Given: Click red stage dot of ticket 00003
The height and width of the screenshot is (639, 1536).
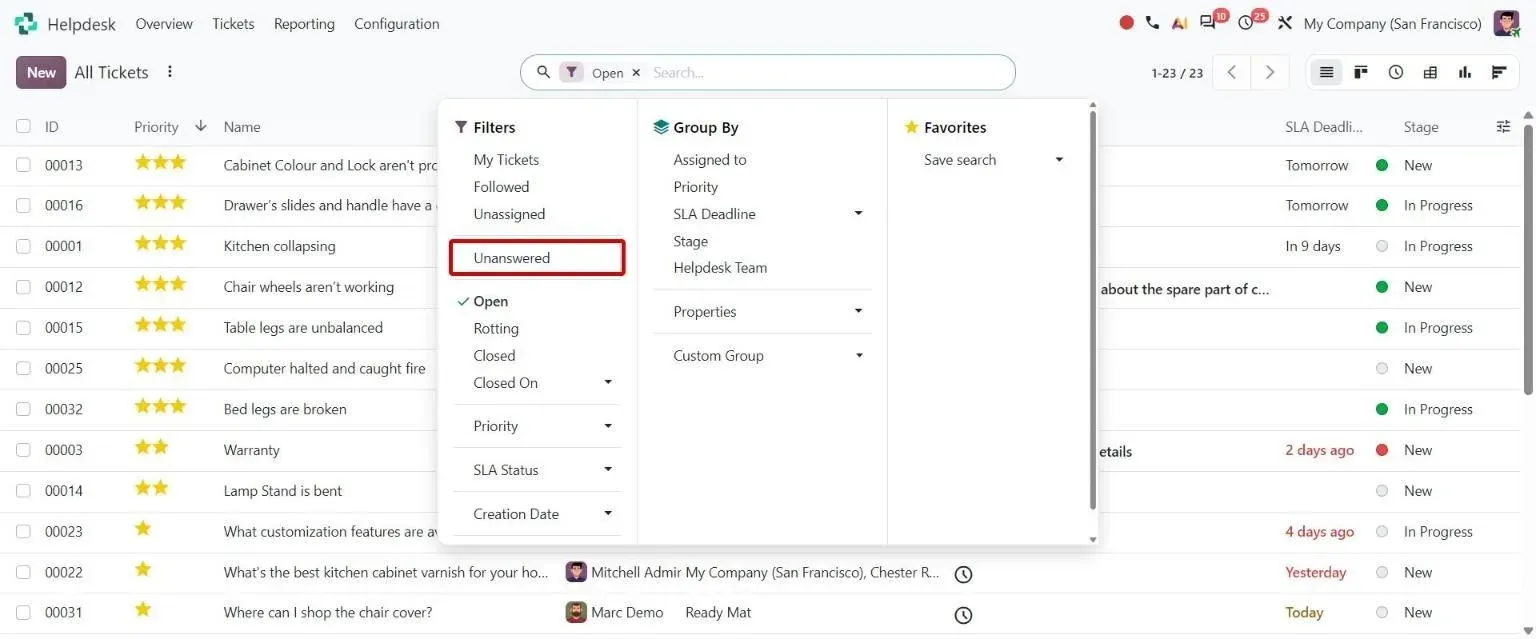Looking at the screenshot, I should (1382, 450).
